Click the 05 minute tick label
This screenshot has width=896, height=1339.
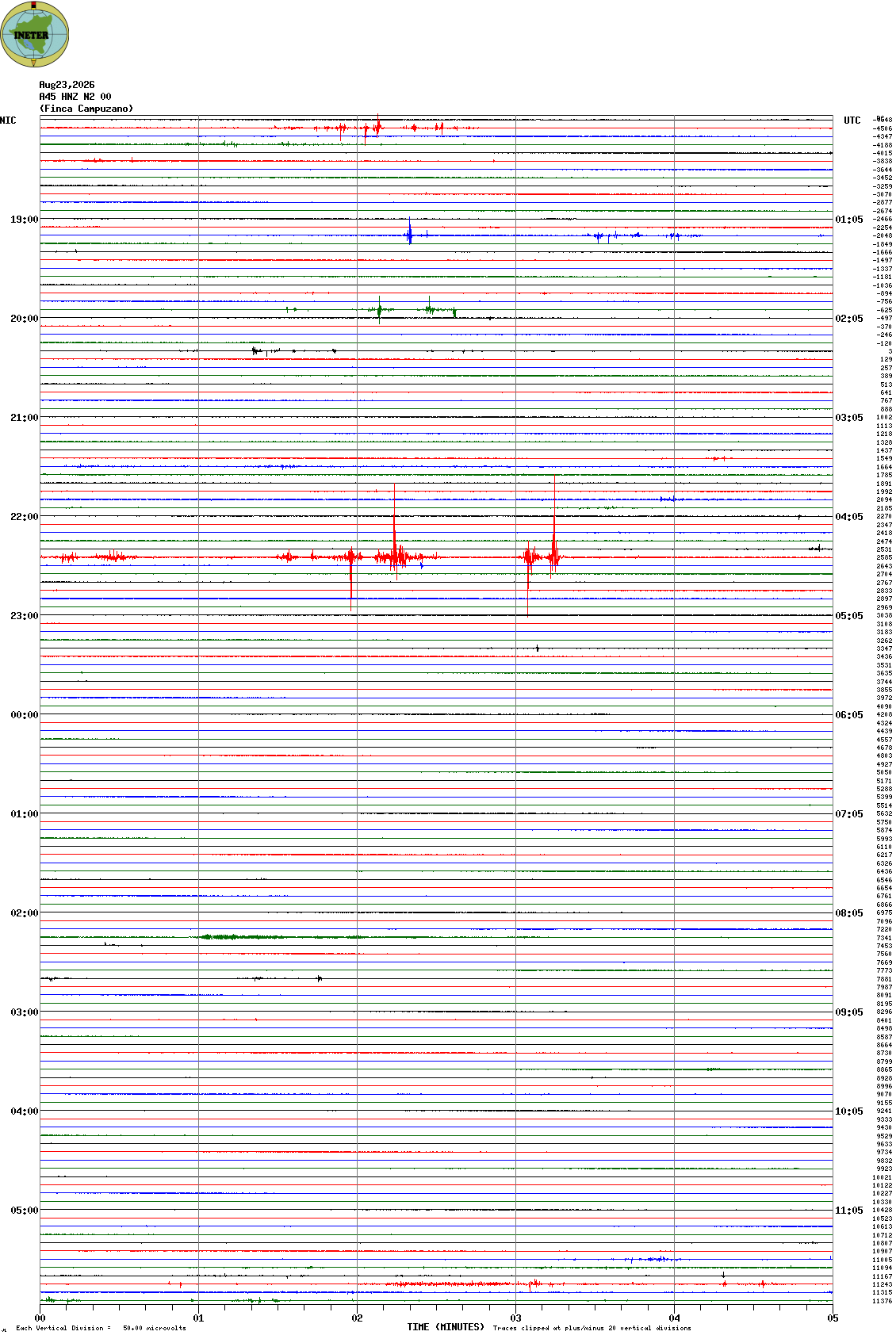(x=833, y=1319)
